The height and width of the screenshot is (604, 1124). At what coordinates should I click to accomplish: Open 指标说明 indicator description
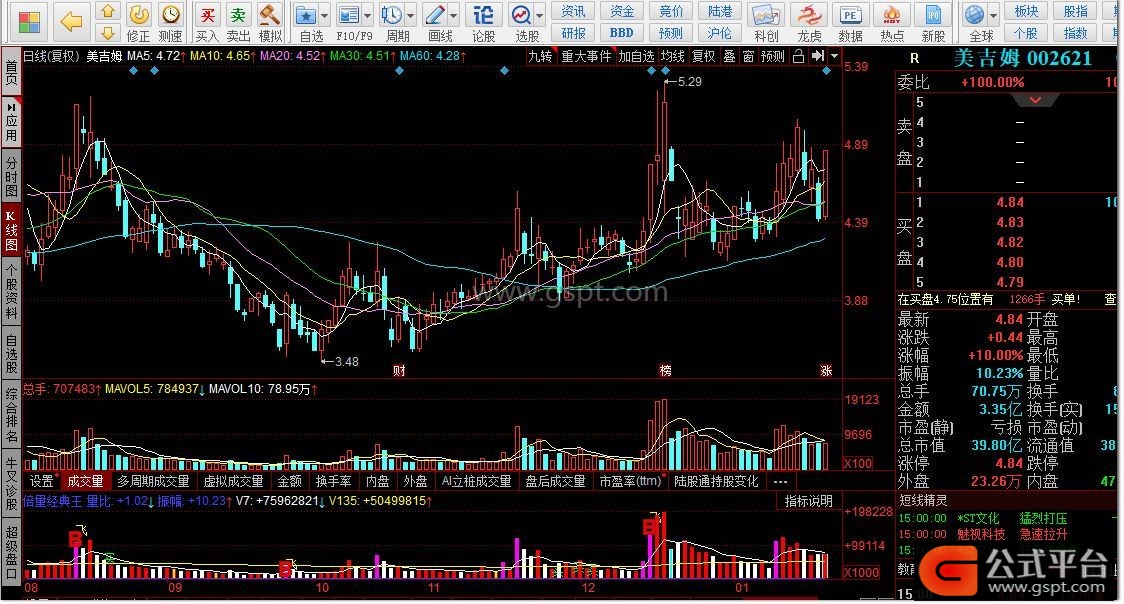[808, 502]
